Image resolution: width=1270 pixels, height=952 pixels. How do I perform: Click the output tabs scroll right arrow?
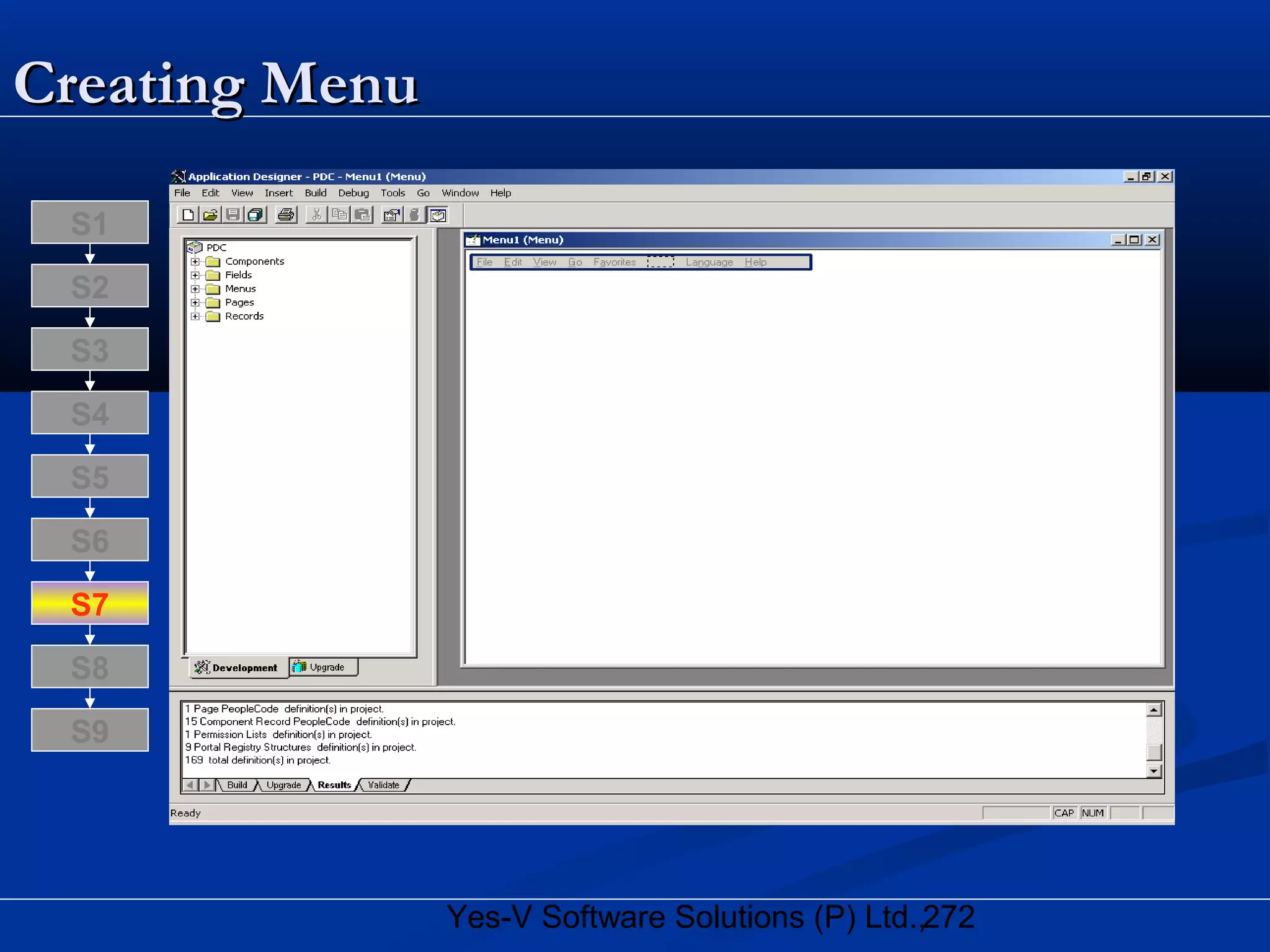(207, 785)
